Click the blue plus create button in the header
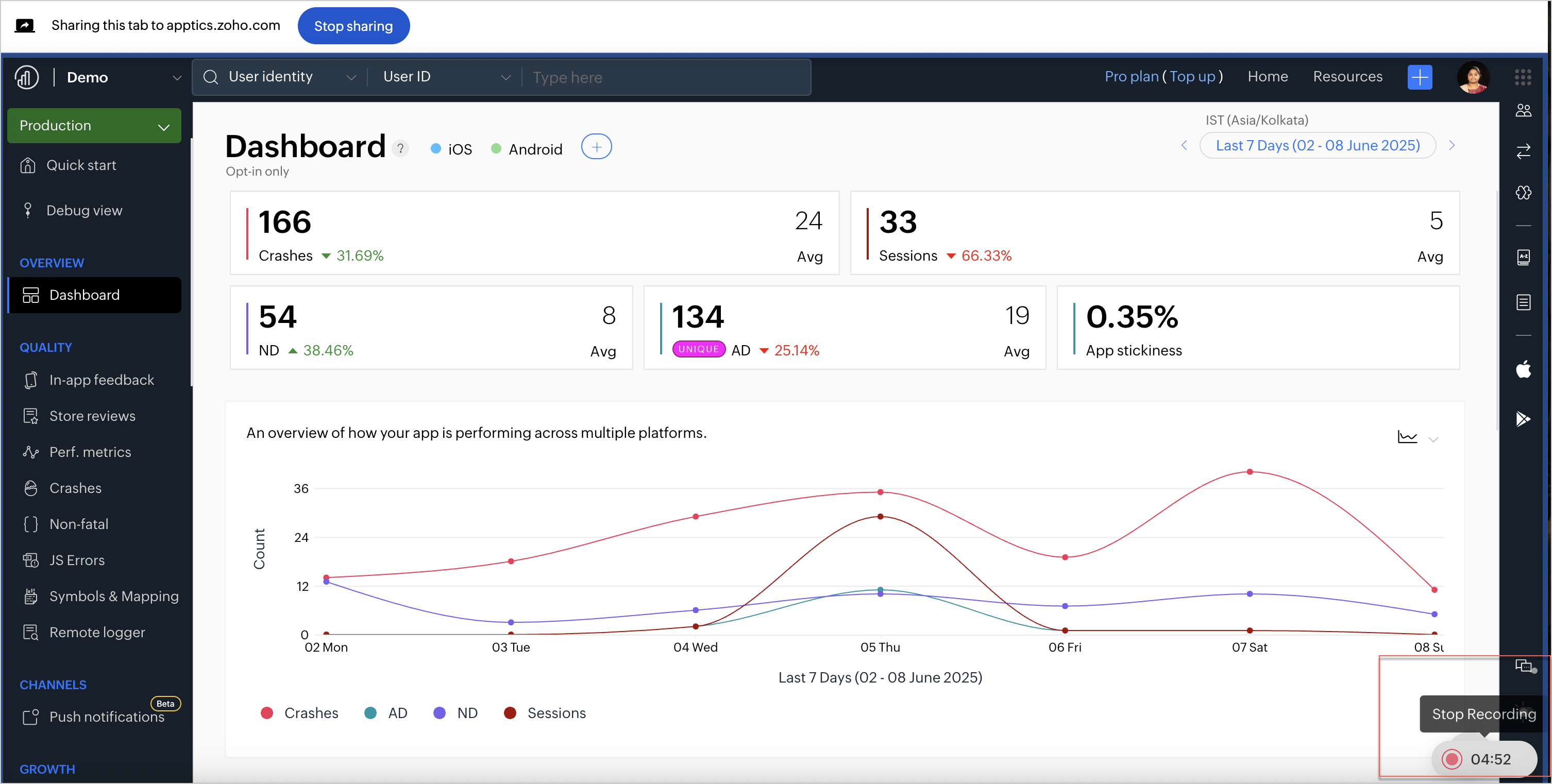Screen dimensions: 1552x784 (x=1420, y=77)
